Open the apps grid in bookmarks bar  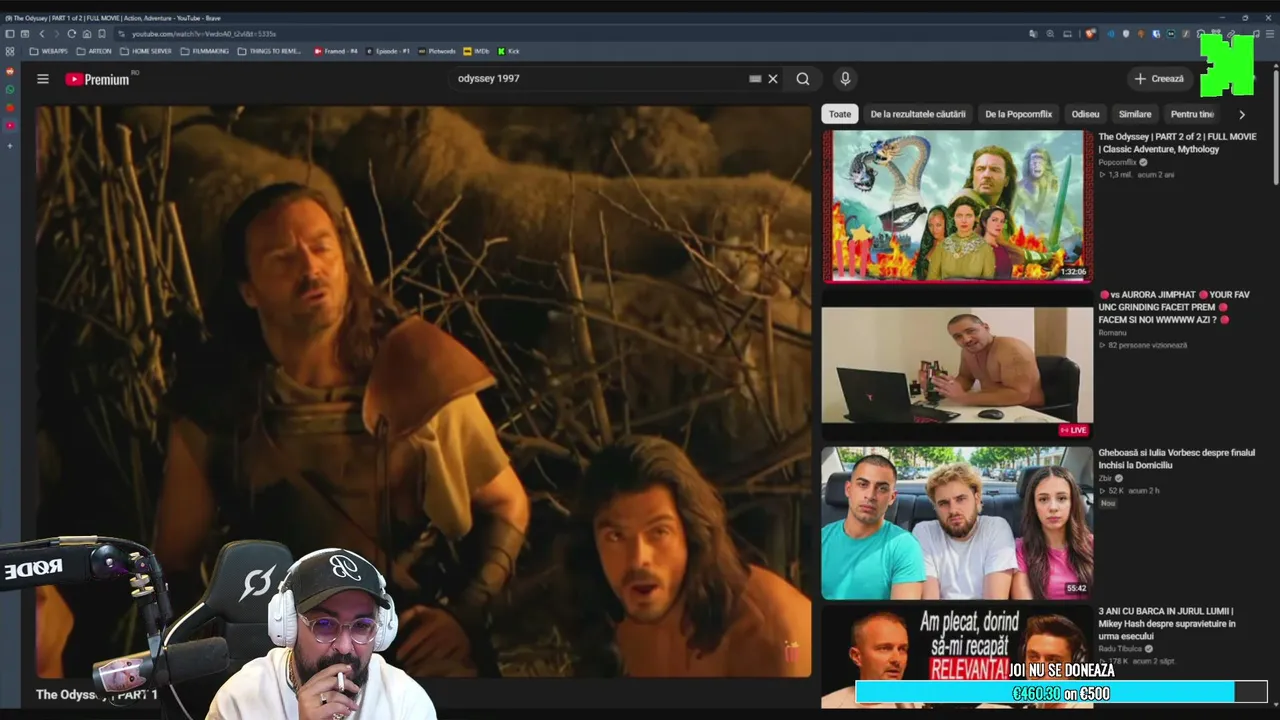click(x=10, y=51)
